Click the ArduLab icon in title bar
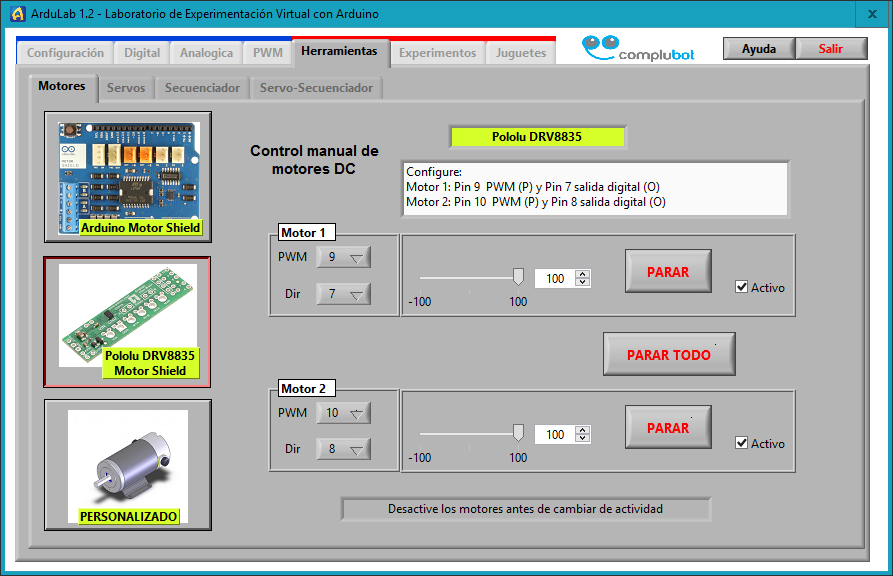893x576 pixels. (x=16, y=14)
